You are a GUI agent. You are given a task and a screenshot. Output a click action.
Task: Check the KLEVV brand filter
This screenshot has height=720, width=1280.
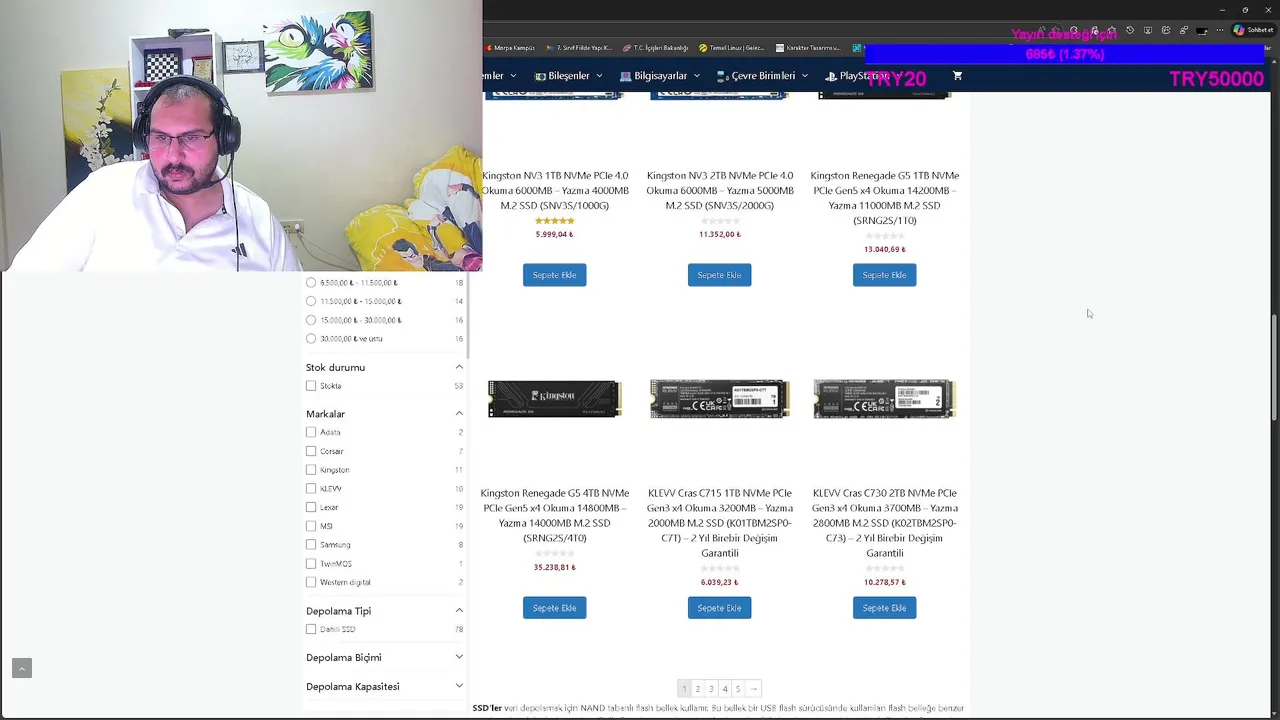tap(311, 488)
